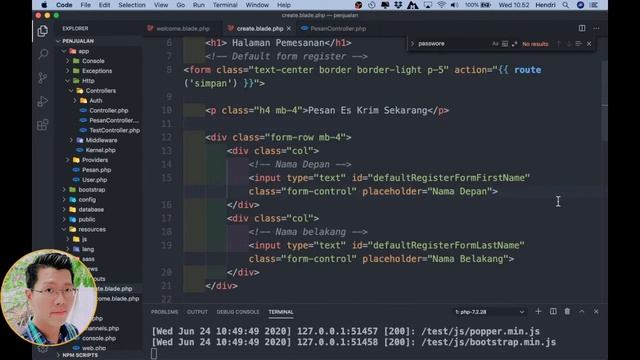
Task: Open TestController.php in explorer
Action: 114,130
